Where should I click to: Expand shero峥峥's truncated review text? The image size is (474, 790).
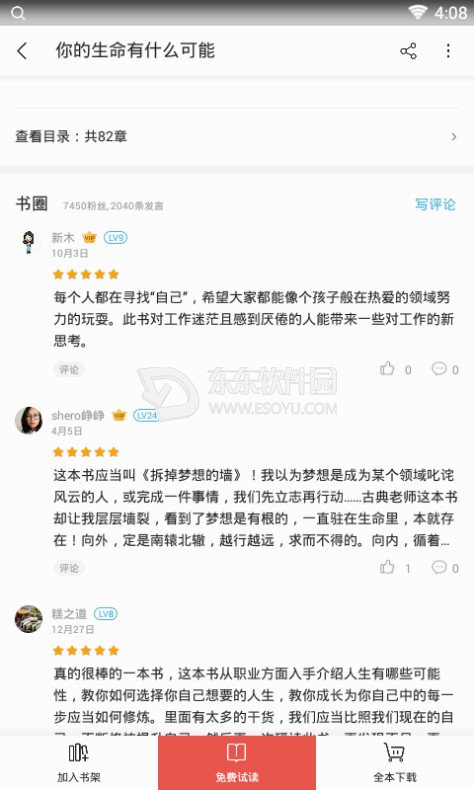point(254,507)
